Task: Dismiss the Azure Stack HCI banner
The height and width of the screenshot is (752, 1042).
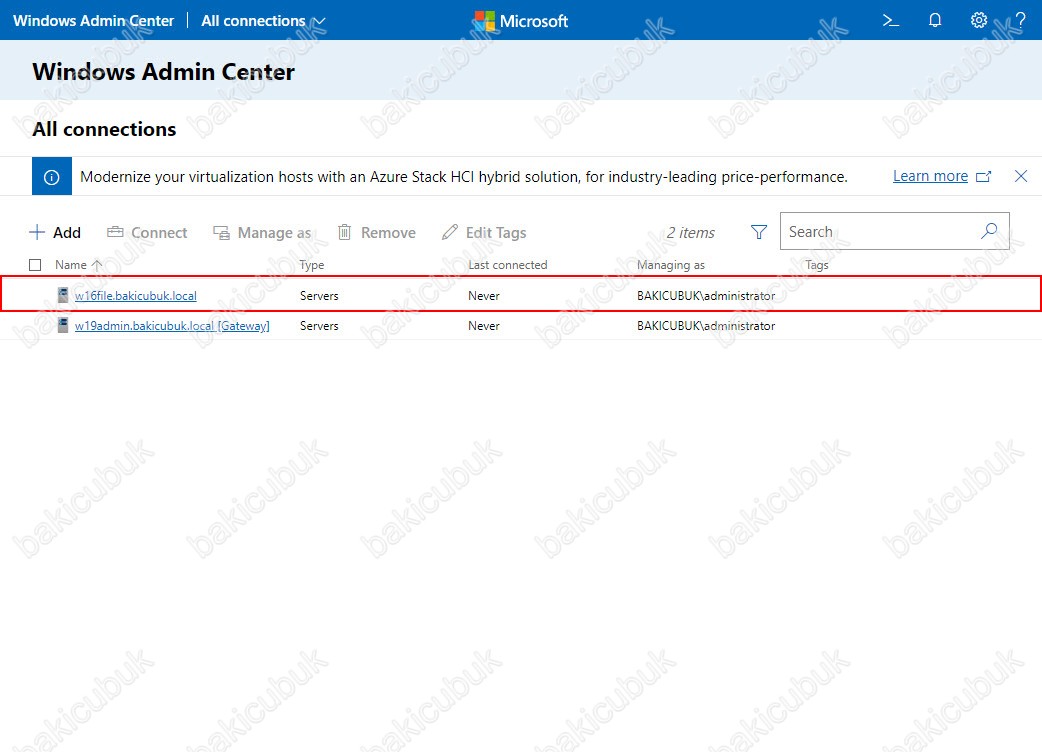Action: [1021, 176]
